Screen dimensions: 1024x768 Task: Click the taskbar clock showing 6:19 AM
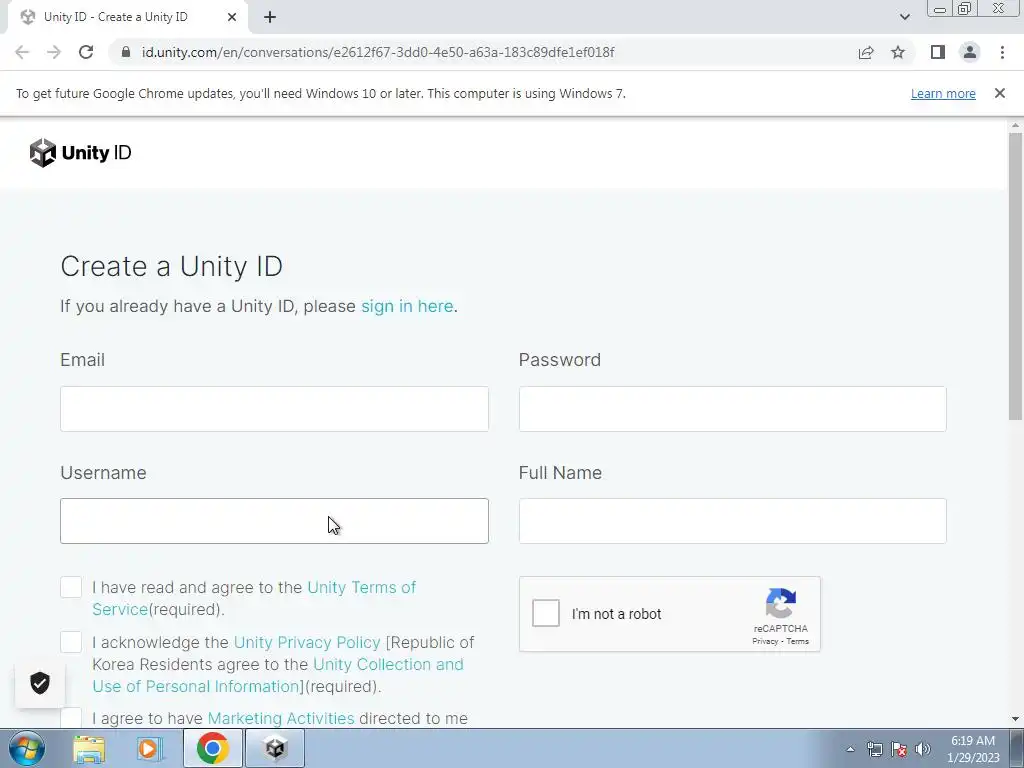coord(973,749)
